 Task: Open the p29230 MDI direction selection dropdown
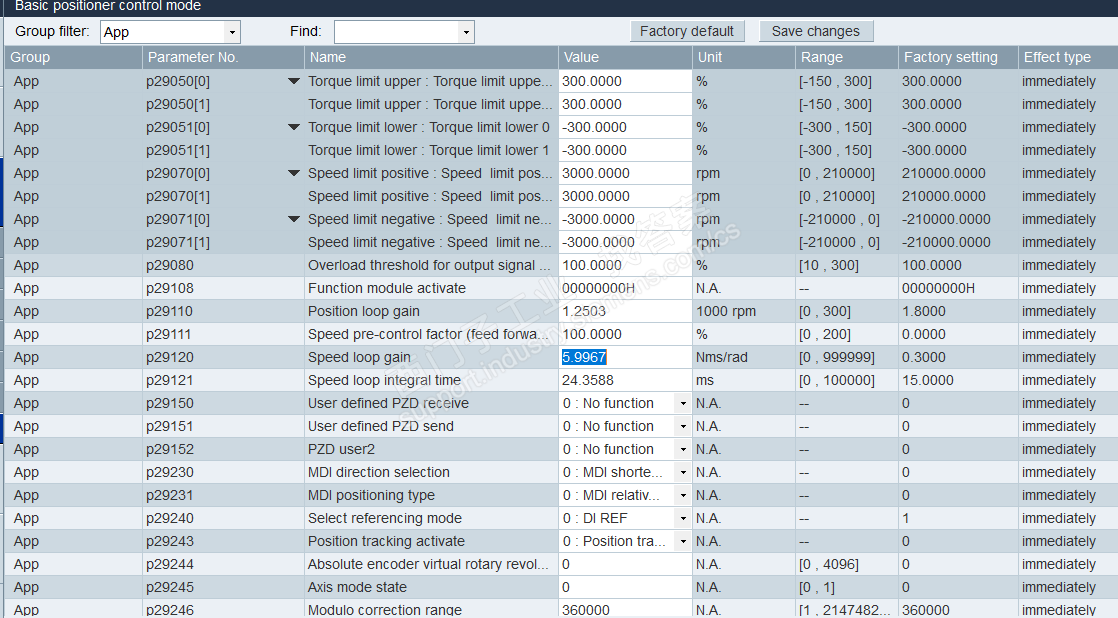pos(683,472)
